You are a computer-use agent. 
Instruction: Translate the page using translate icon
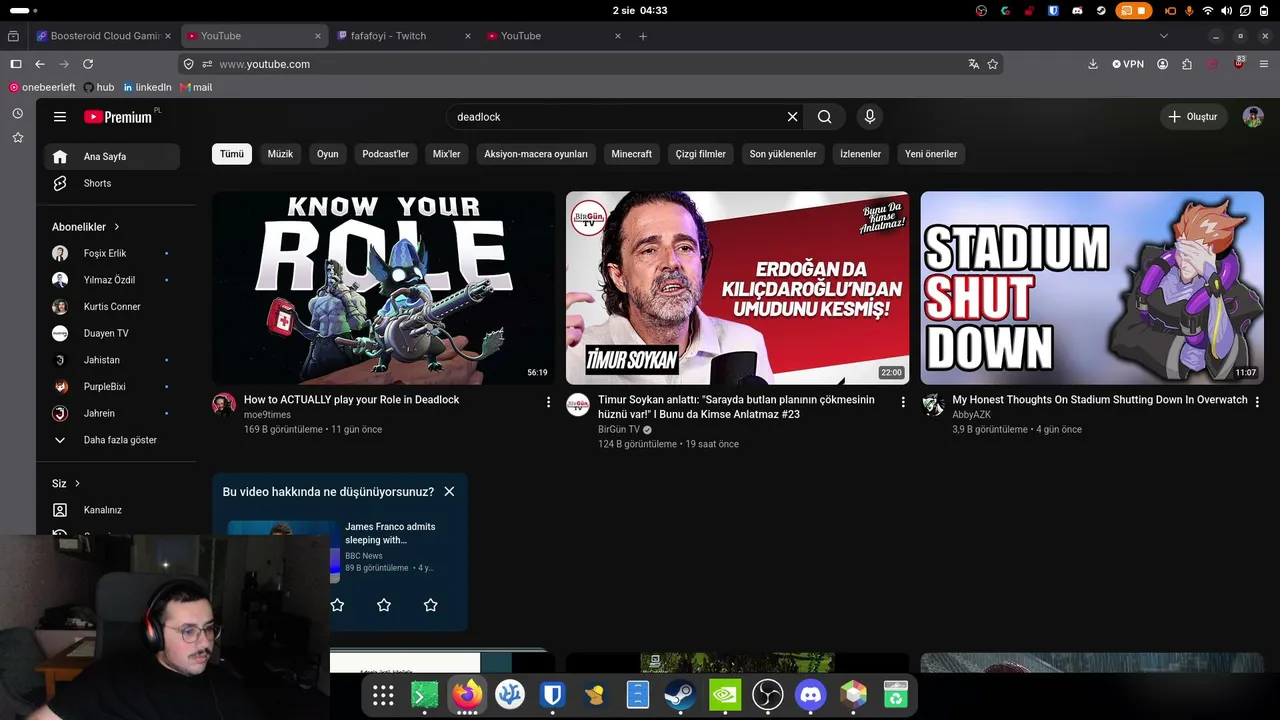973,64
